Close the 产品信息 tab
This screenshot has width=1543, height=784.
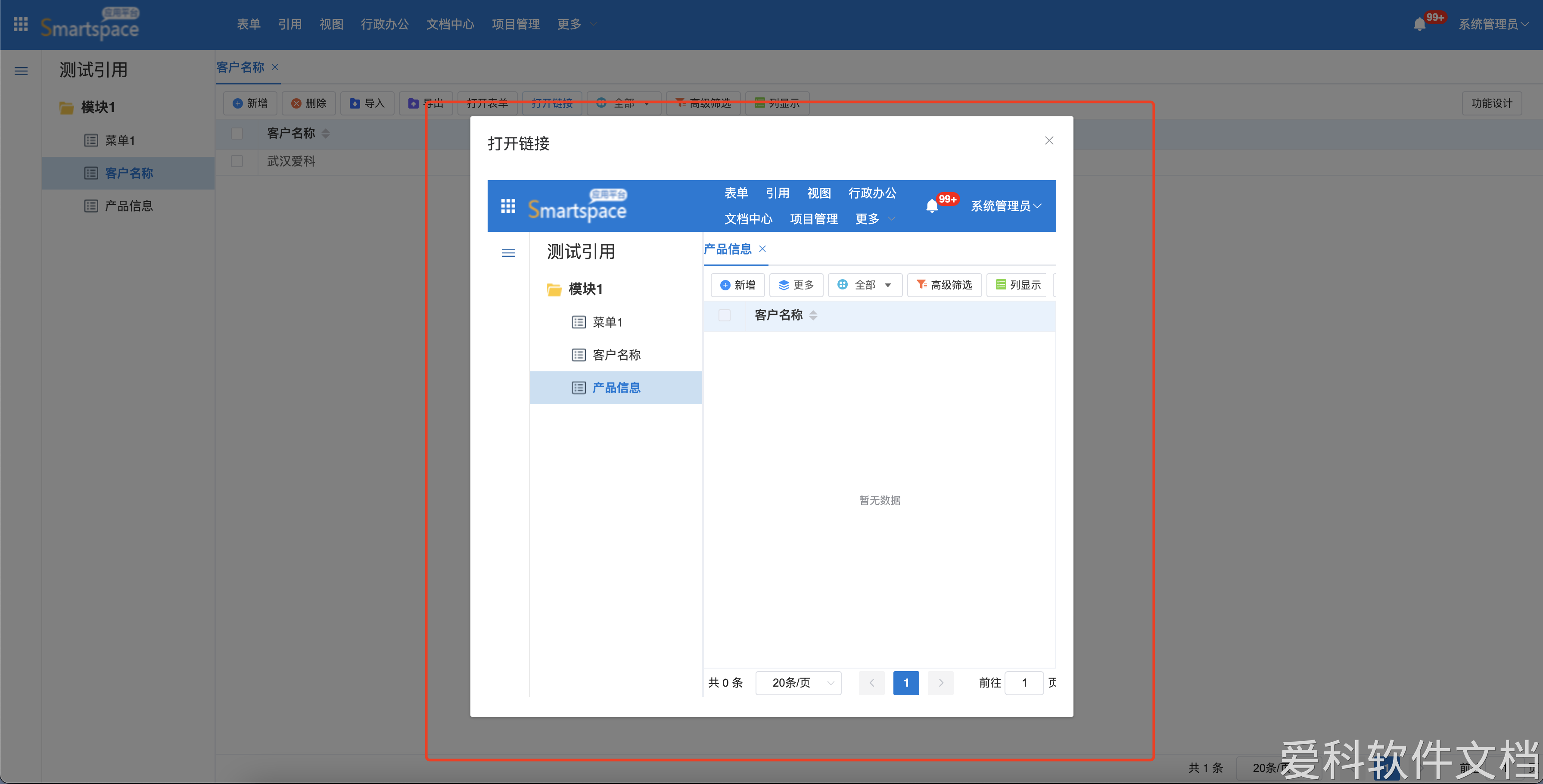pyautogui.click(x=762, y=249)
